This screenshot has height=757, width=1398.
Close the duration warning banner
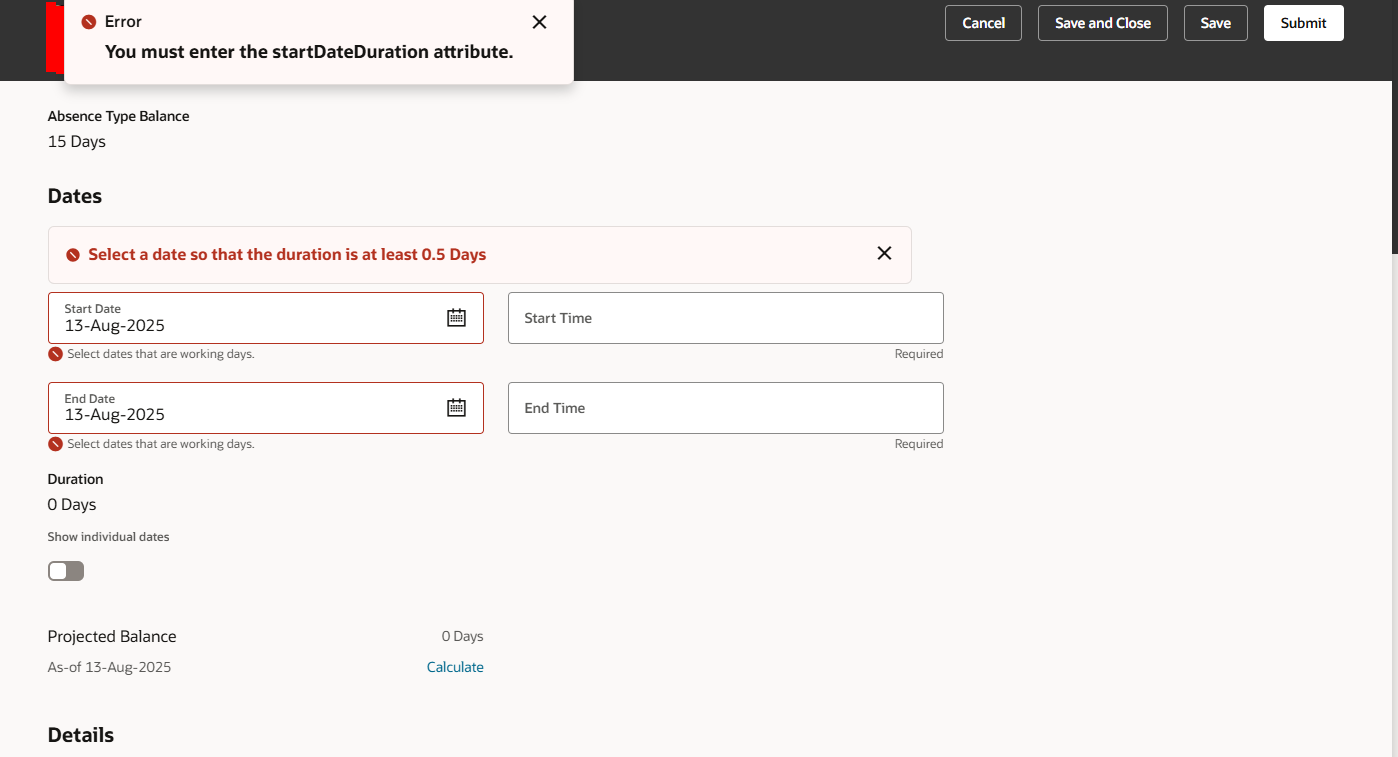(884, 253)
